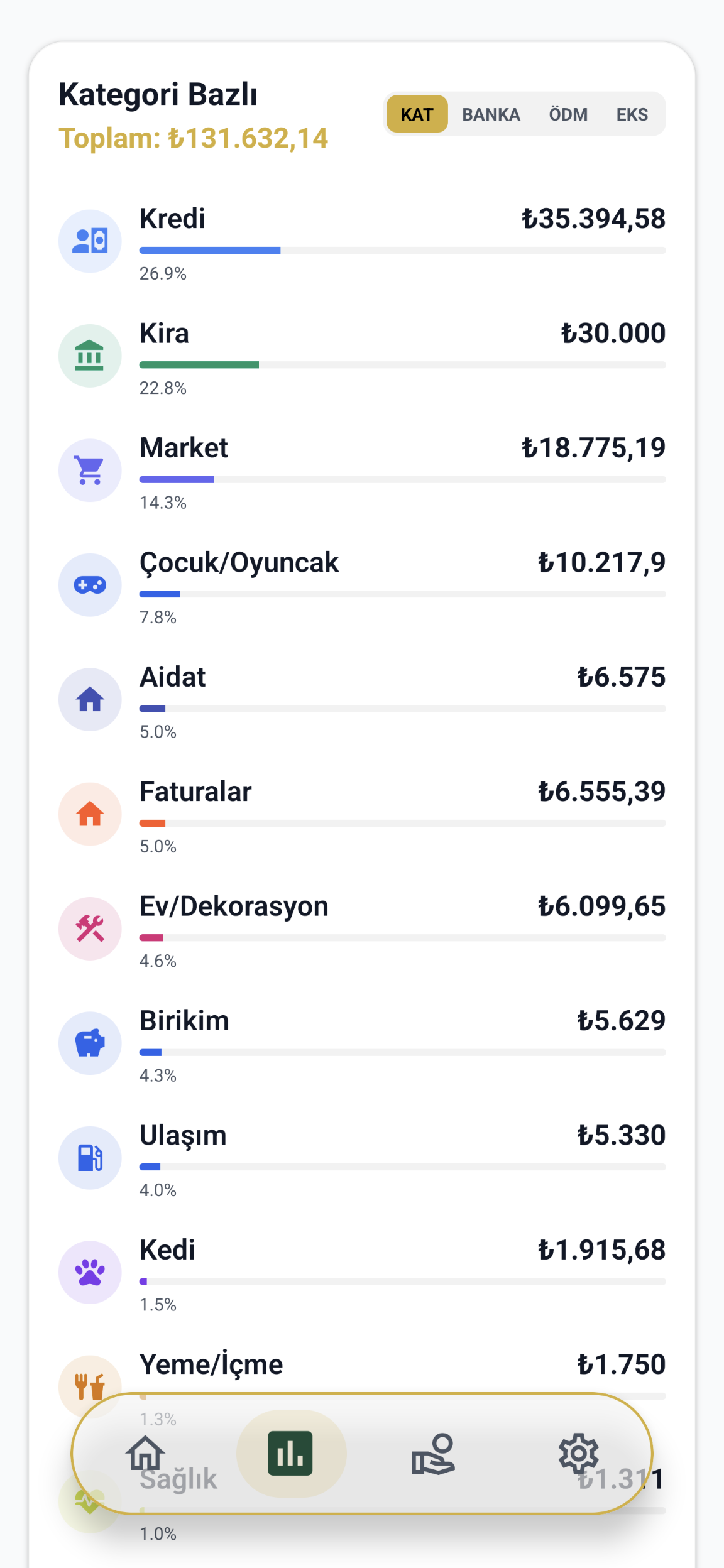Tap the Kira bank building icon

point(90,356)
